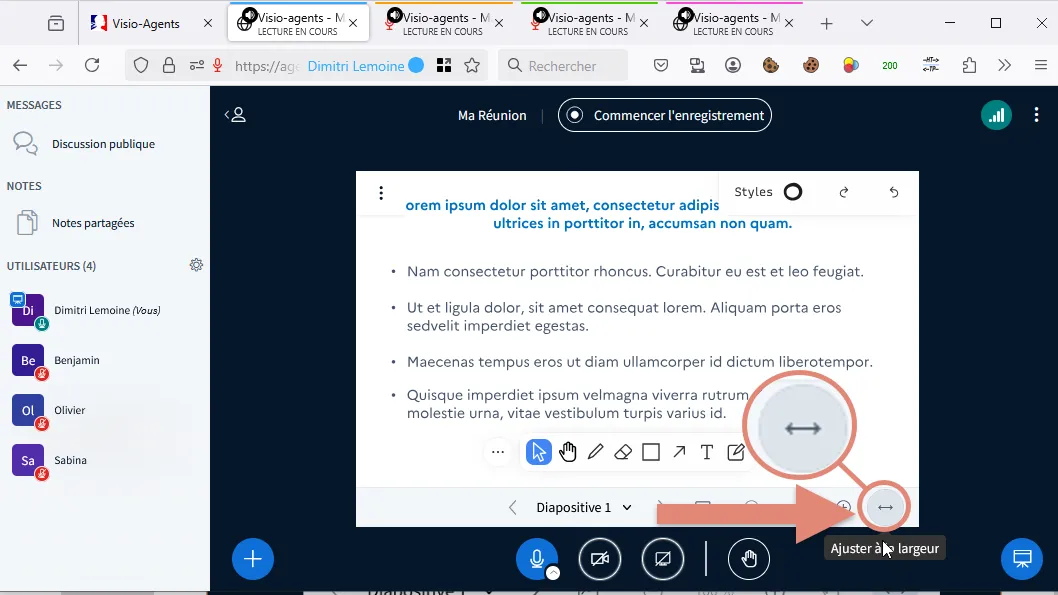
Task: Click the site padlock icon
Action: click(169, 65)
